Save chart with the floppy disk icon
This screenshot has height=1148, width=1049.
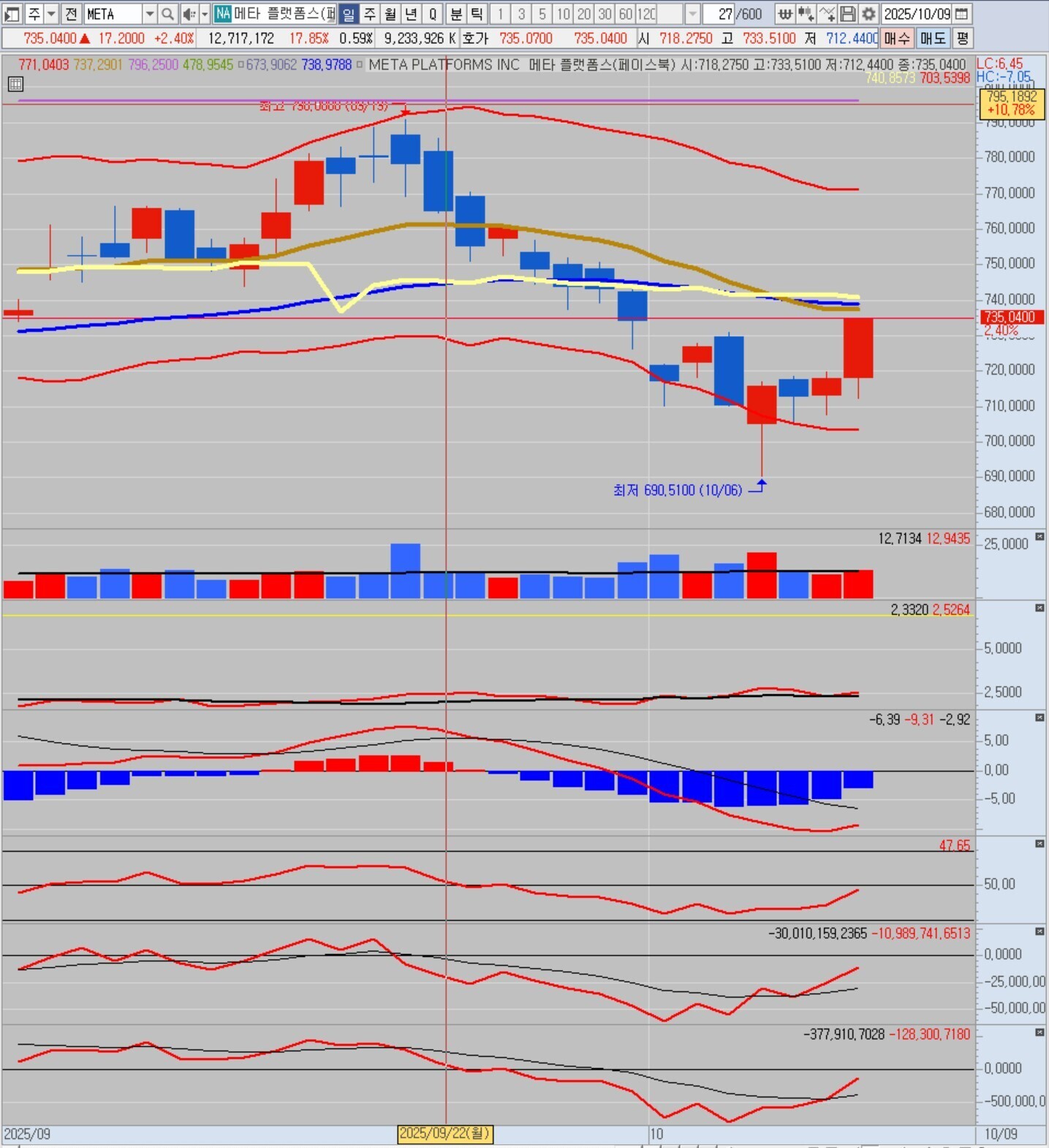click(x=847, y=14)
